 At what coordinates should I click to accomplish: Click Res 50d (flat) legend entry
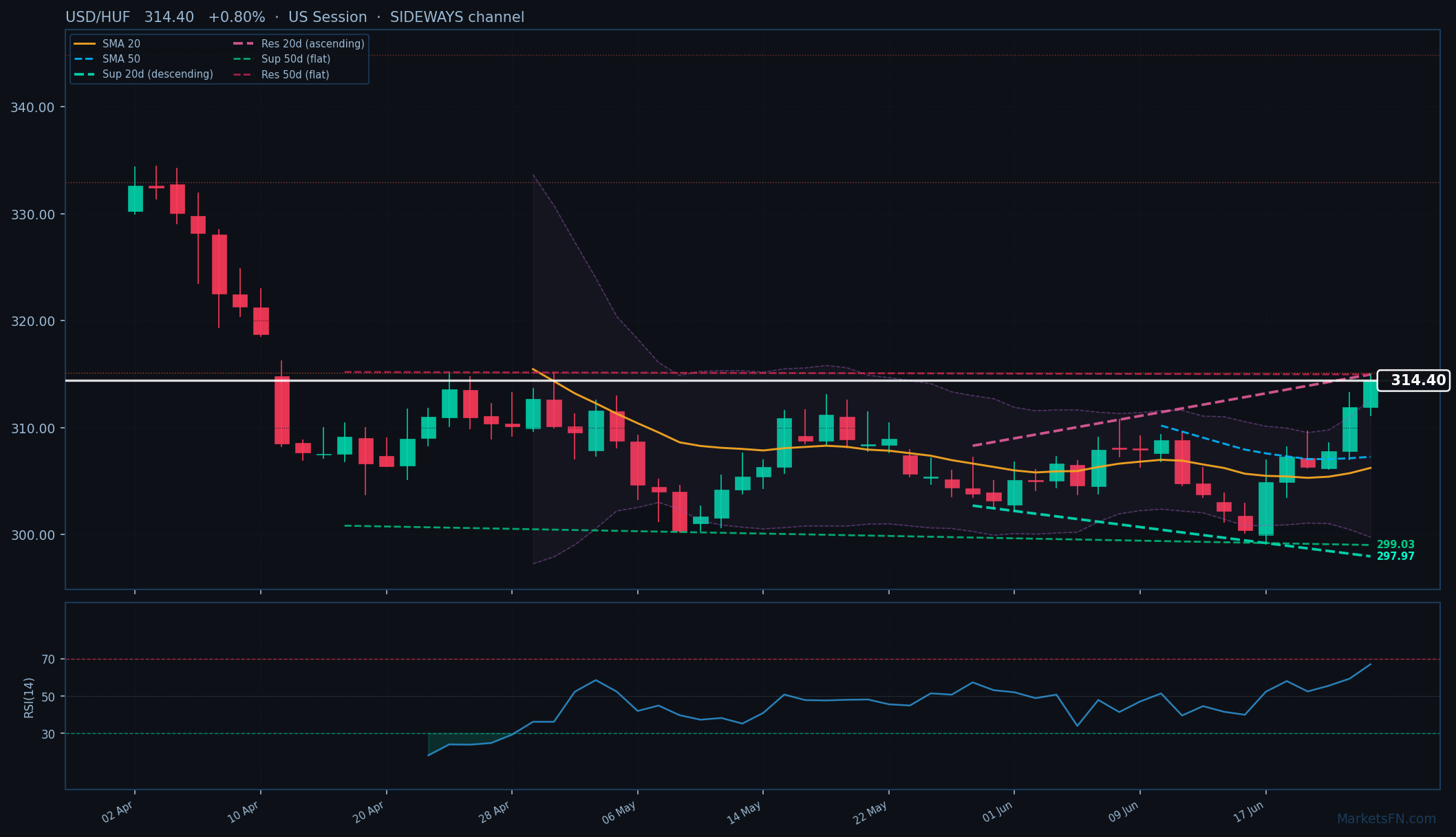[281, 74]
